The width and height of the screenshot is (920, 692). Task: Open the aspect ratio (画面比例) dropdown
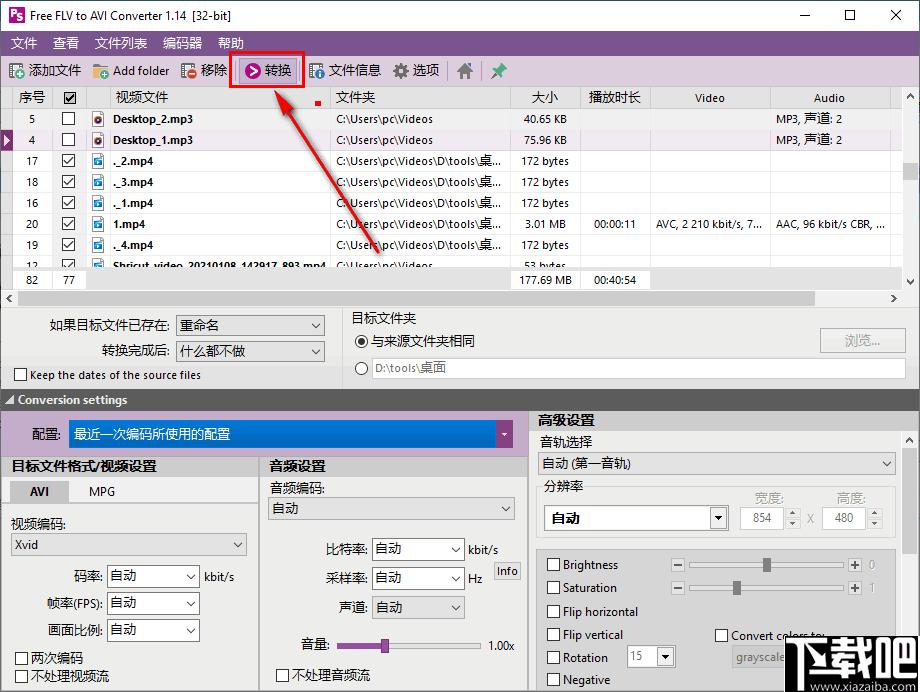pyautogui.click(x=153, y=630)
